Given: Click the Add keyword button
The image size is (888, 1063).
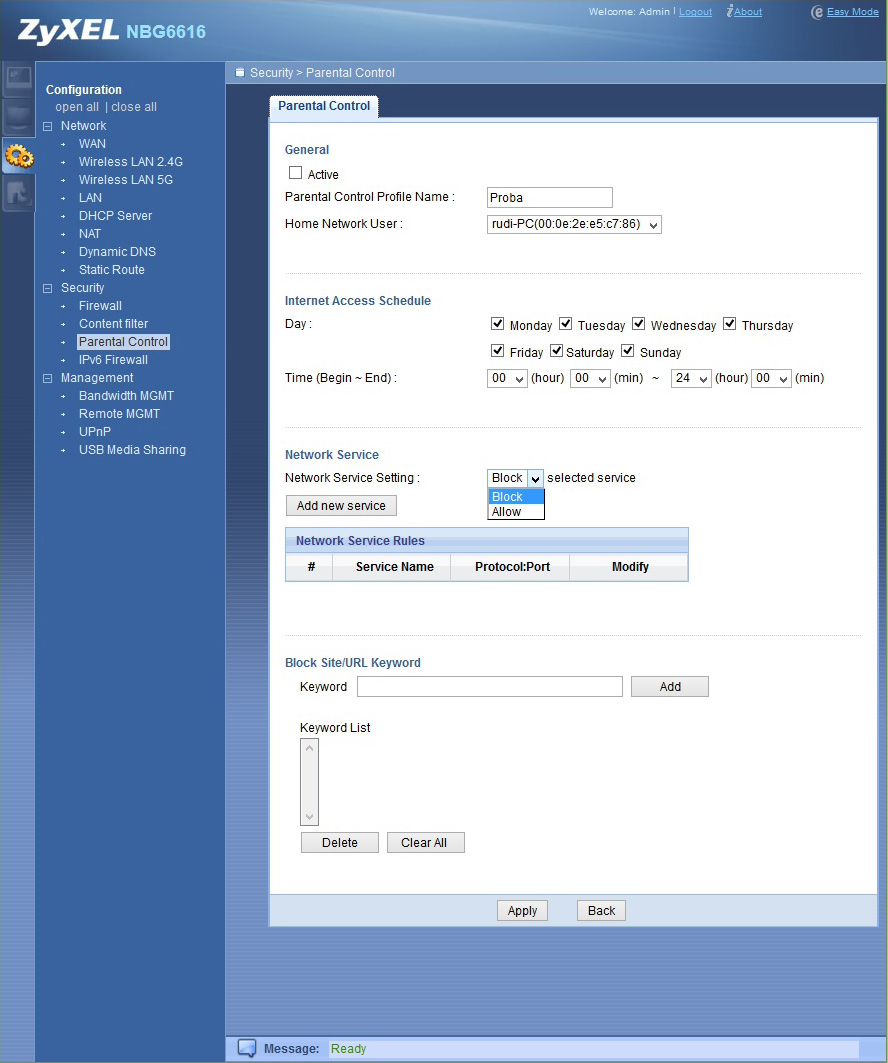Looking at the screenshot, I should (670, 687).
